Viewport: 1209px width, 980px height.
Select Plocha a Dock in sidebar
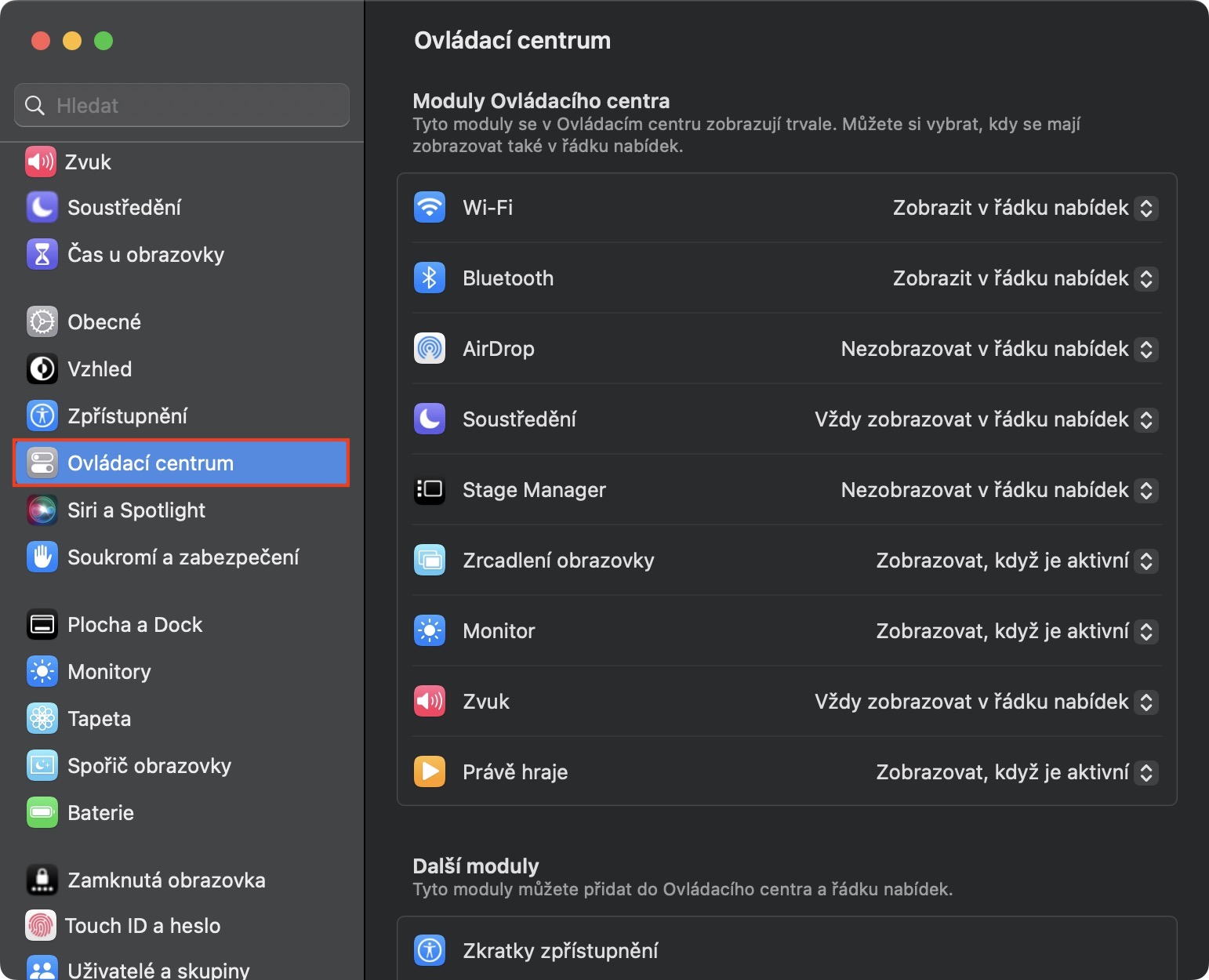135,625
